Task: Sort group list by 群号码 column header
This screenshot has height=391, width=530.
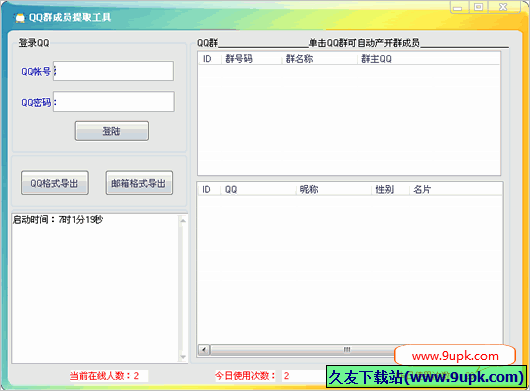Action: 251,59
